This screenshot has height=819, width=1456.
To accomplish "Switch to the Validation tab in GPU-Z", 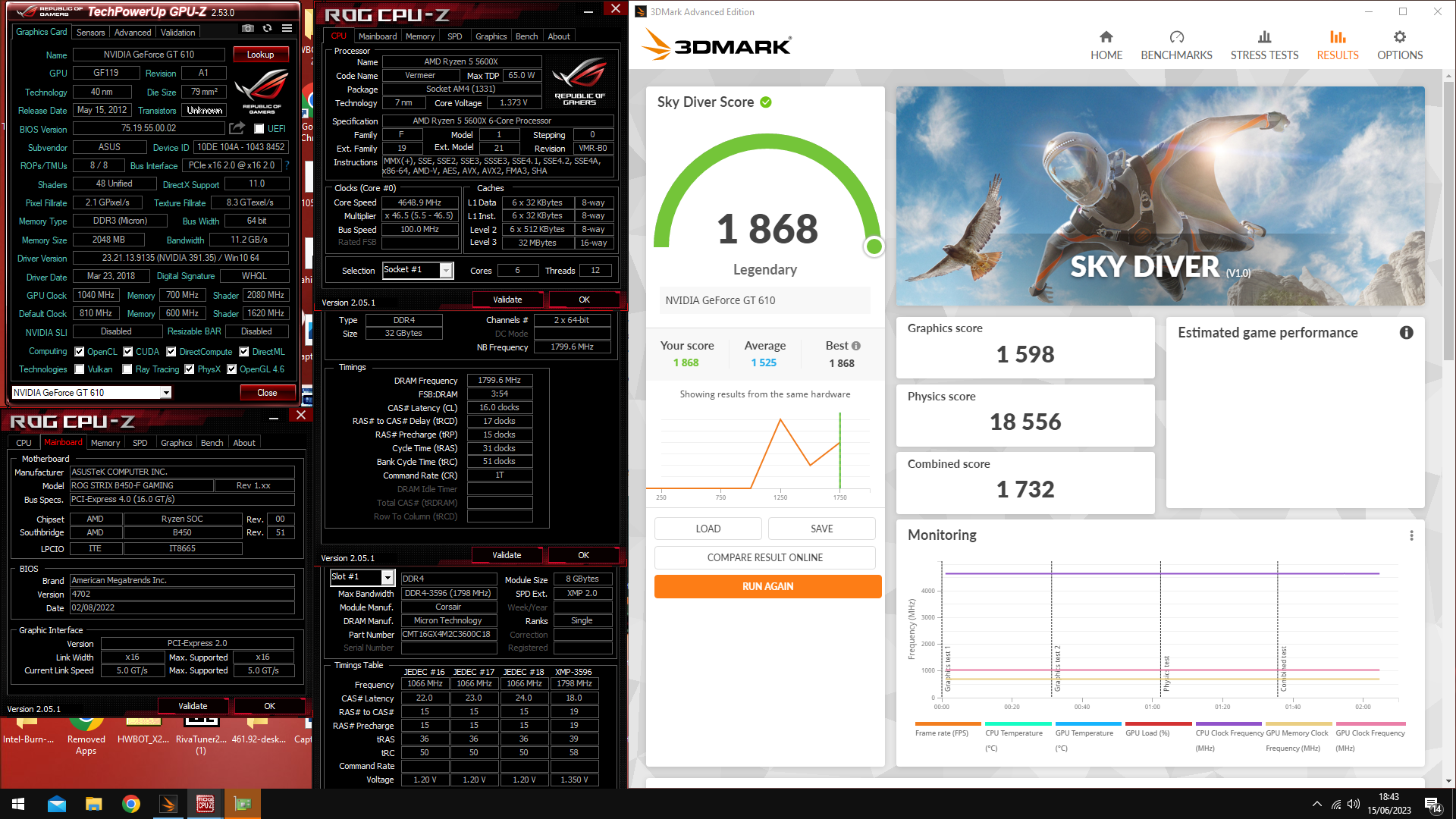I will point(178,33).
